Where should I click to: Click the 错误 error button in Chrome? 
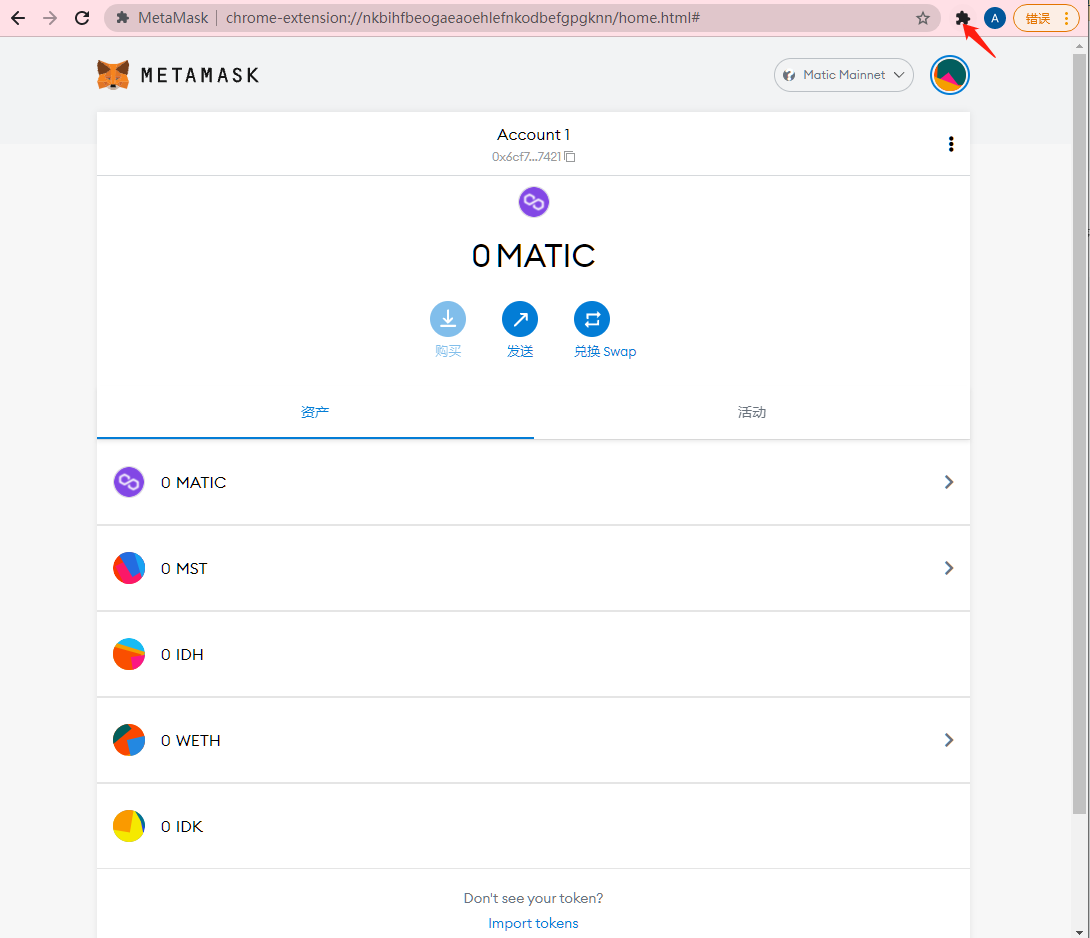[x=1046, y=18]
